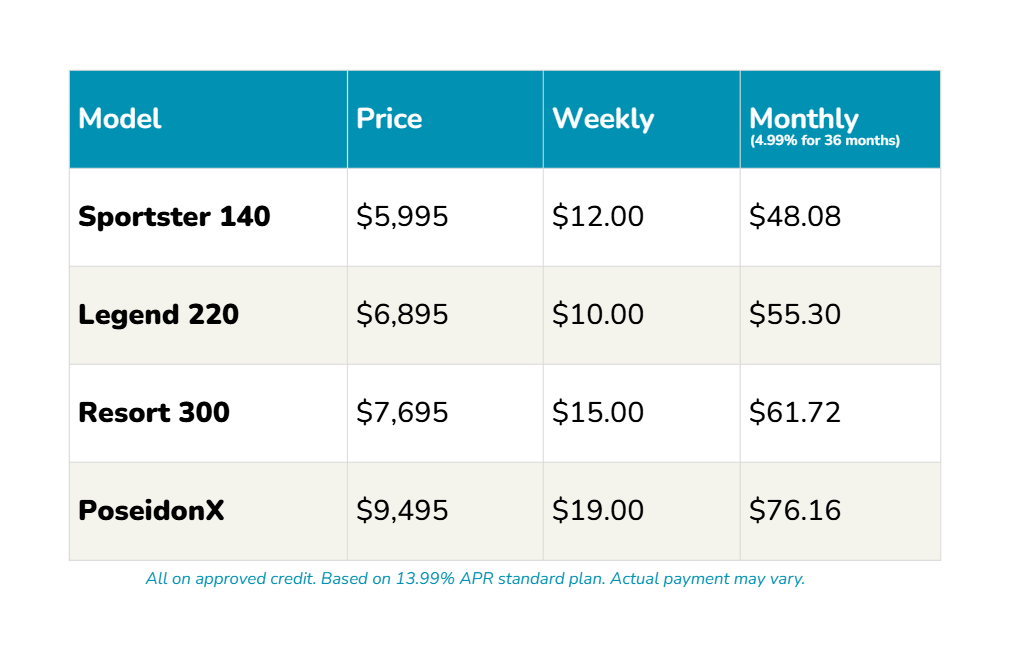Click the $76.16 monthly payment cell
This screenshot has width=1017, height=658.
pos(795,511)
